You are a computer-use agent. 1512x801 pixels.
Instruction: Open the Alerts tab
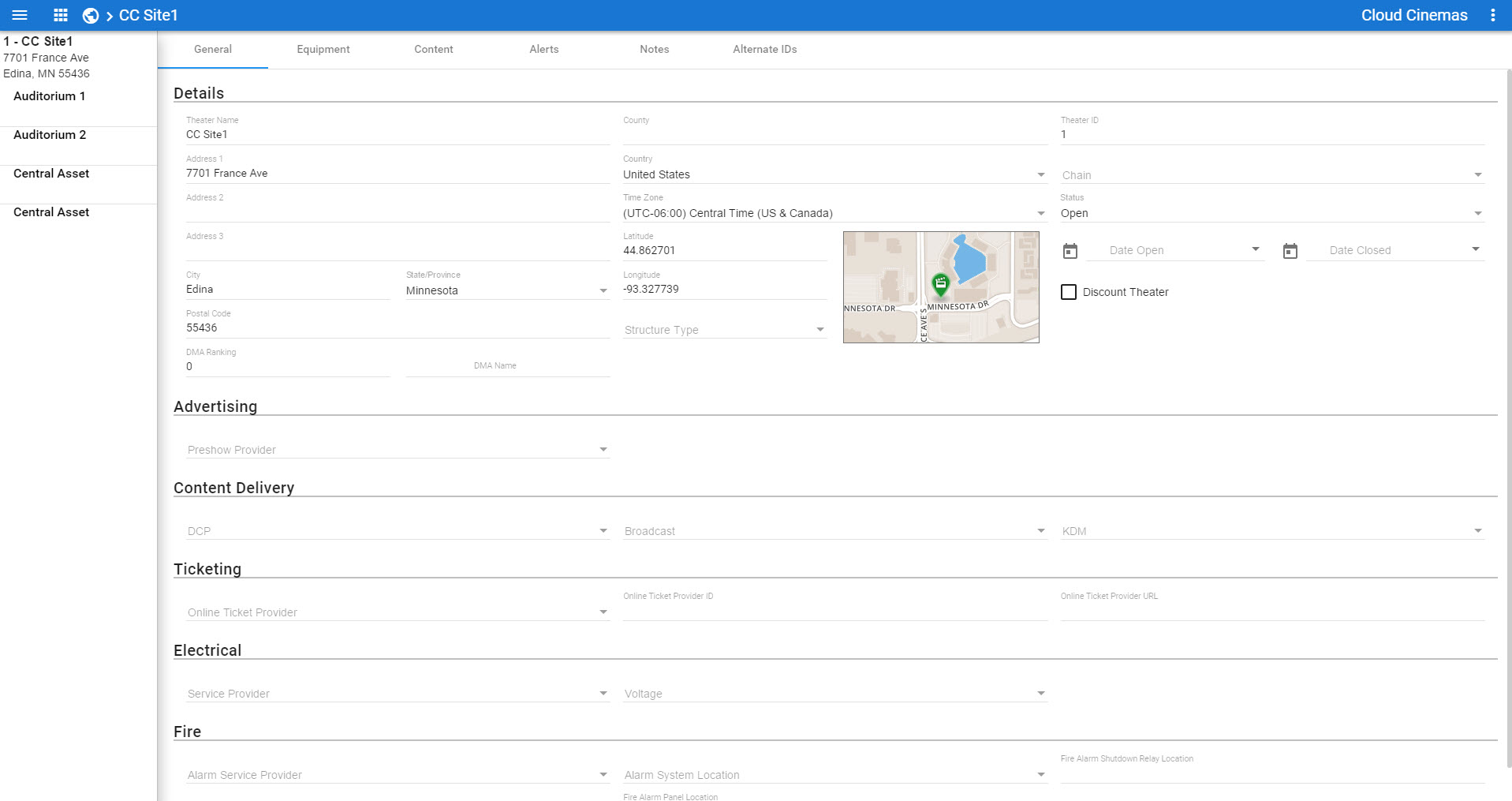[x=544, y=49]
